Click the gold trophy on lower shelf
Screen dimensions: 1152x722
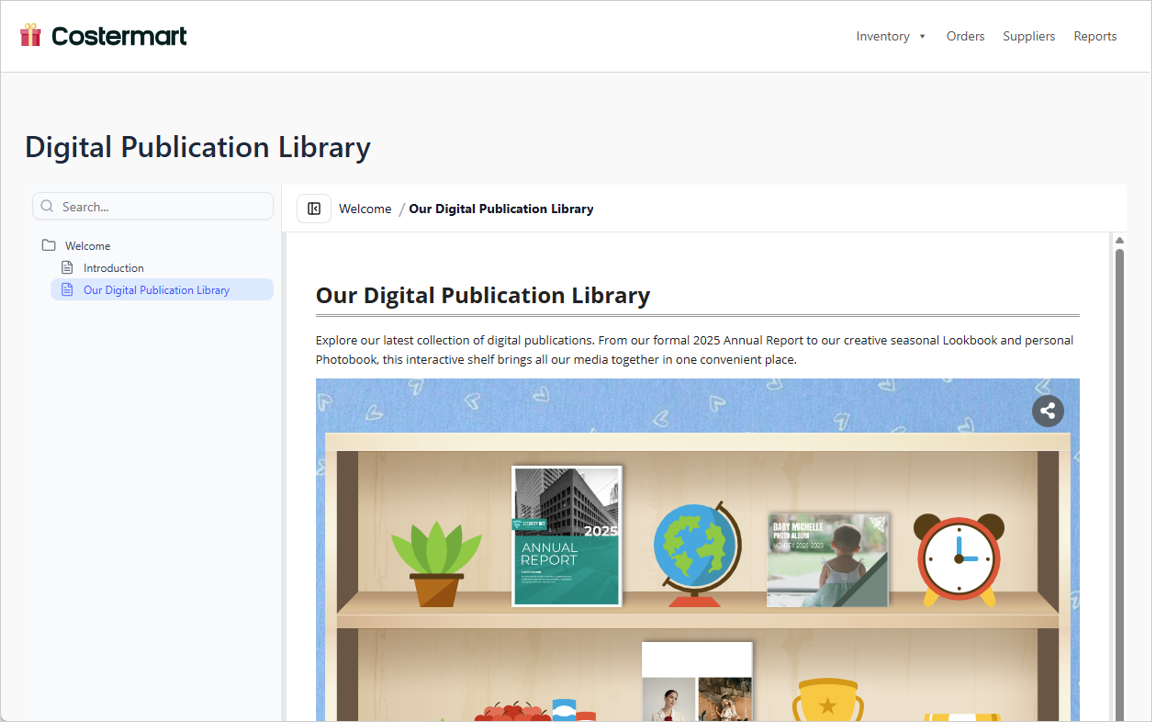(827, 701)
